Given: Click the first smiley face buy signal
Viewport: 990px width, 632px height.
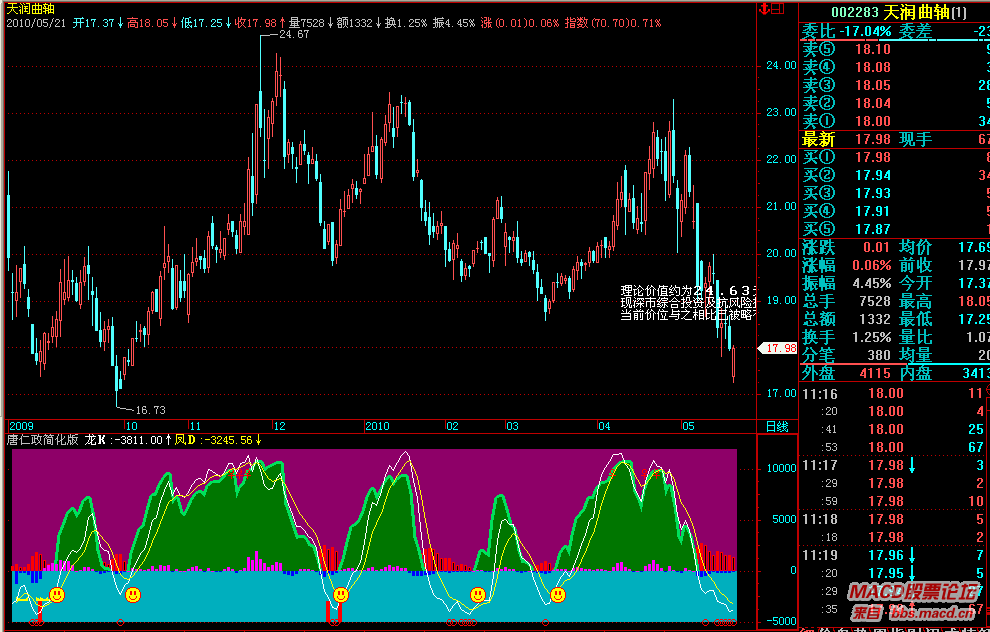Looking at the screenshot, I should click(57, 595).
